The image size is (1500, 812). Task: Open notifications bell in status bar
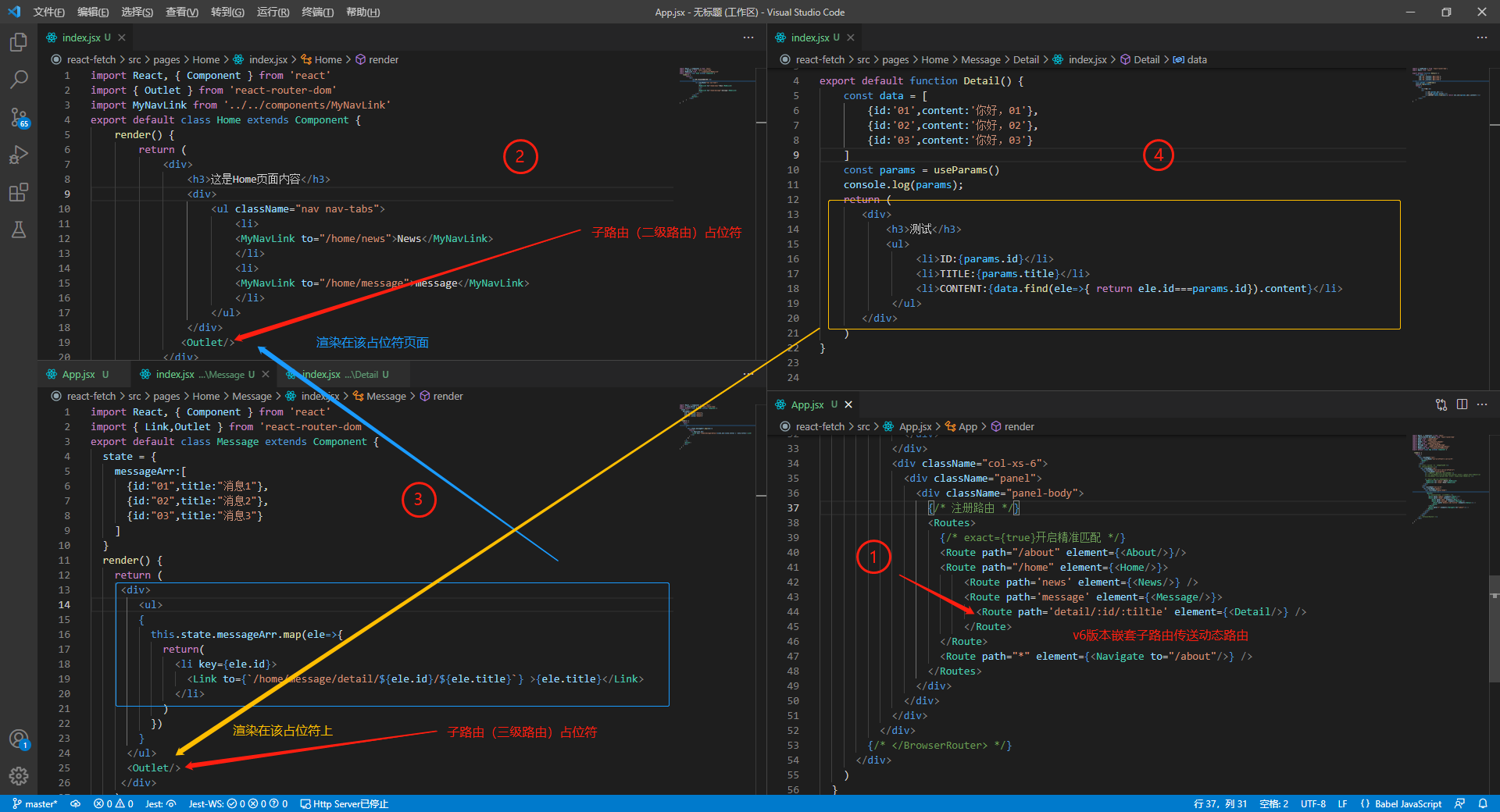pyautogui.click(x=1483, y=803)
